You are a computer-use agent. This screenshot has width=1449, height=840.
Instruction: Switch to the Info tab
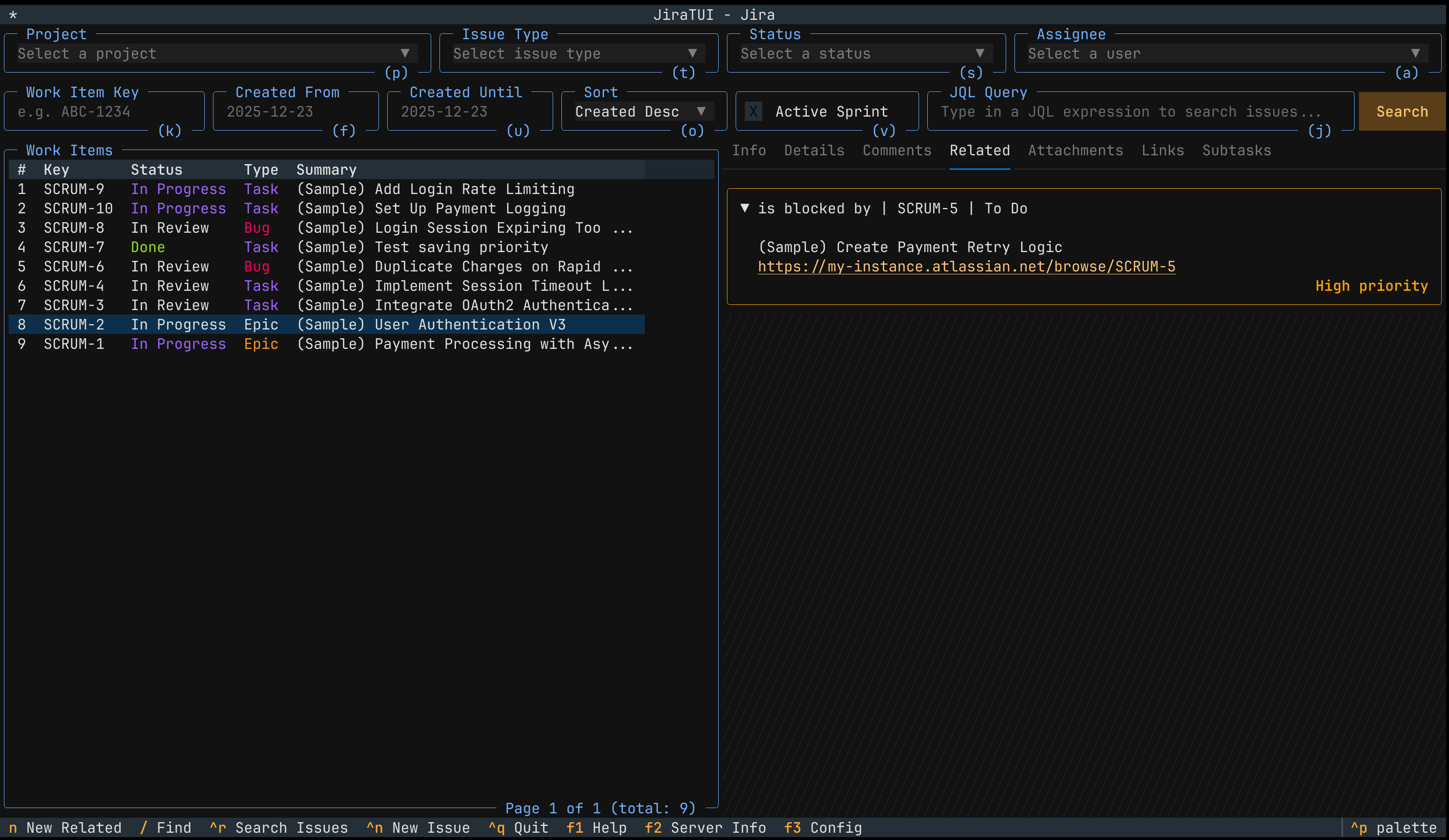749,150
